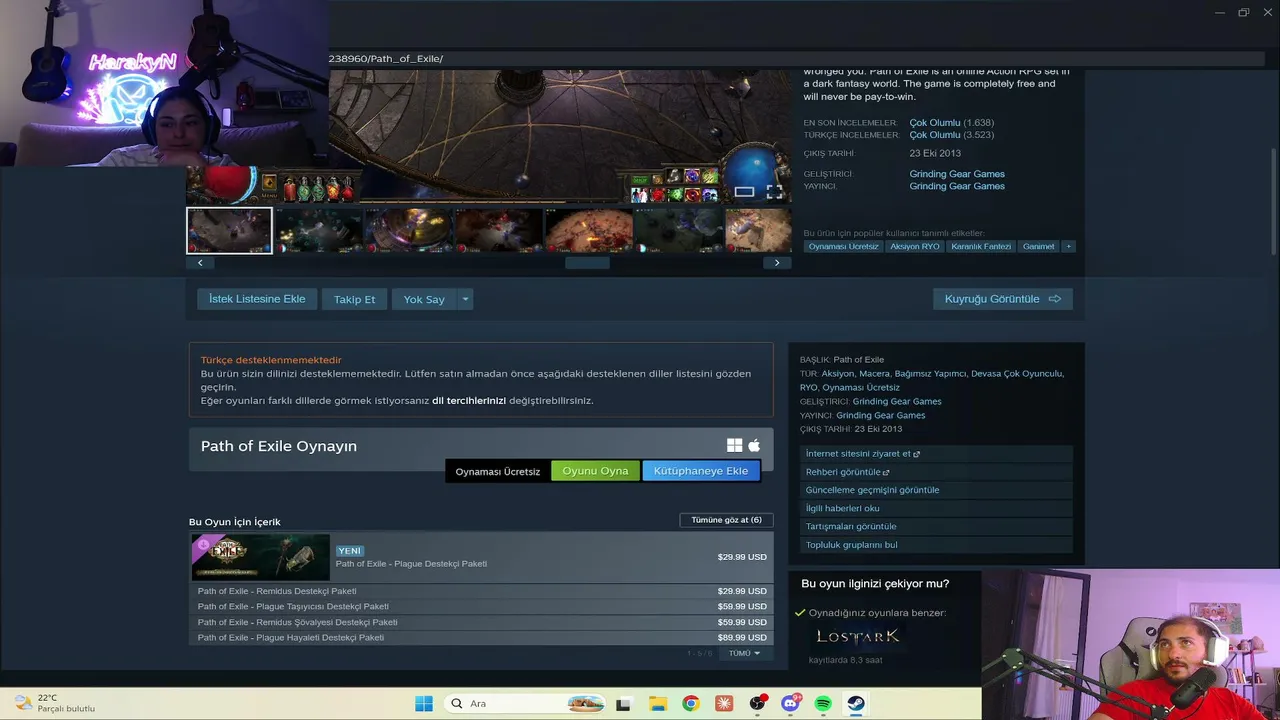
Task: Open the Aksiyon genre link
Action: click(838, 374)
